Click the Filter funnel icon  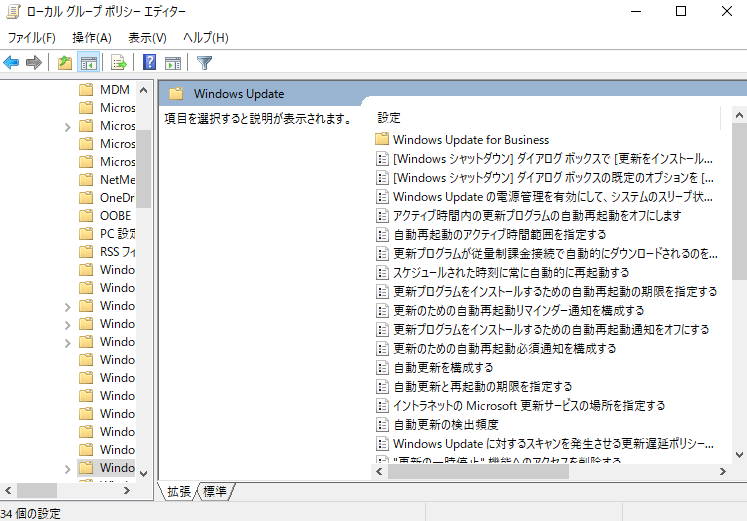(x=205, y=63)
